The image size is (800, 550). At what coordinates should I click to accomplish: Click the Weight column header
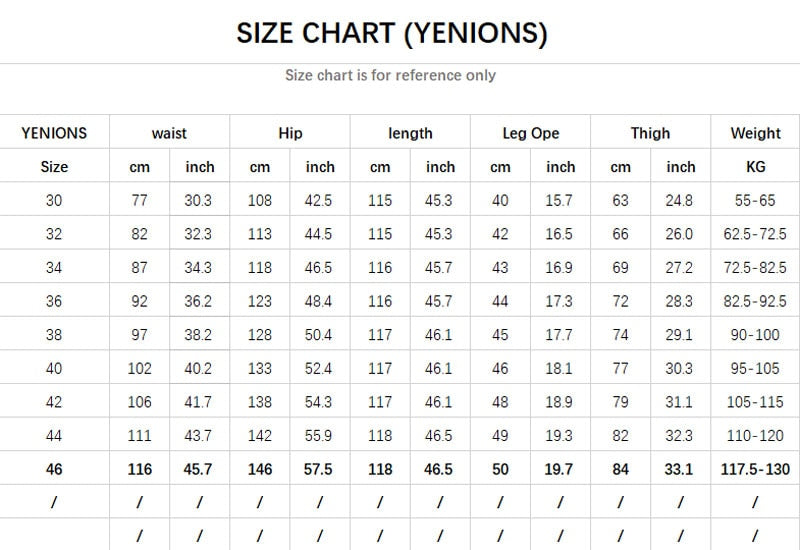pyautogui.click(x=756, y=133)
